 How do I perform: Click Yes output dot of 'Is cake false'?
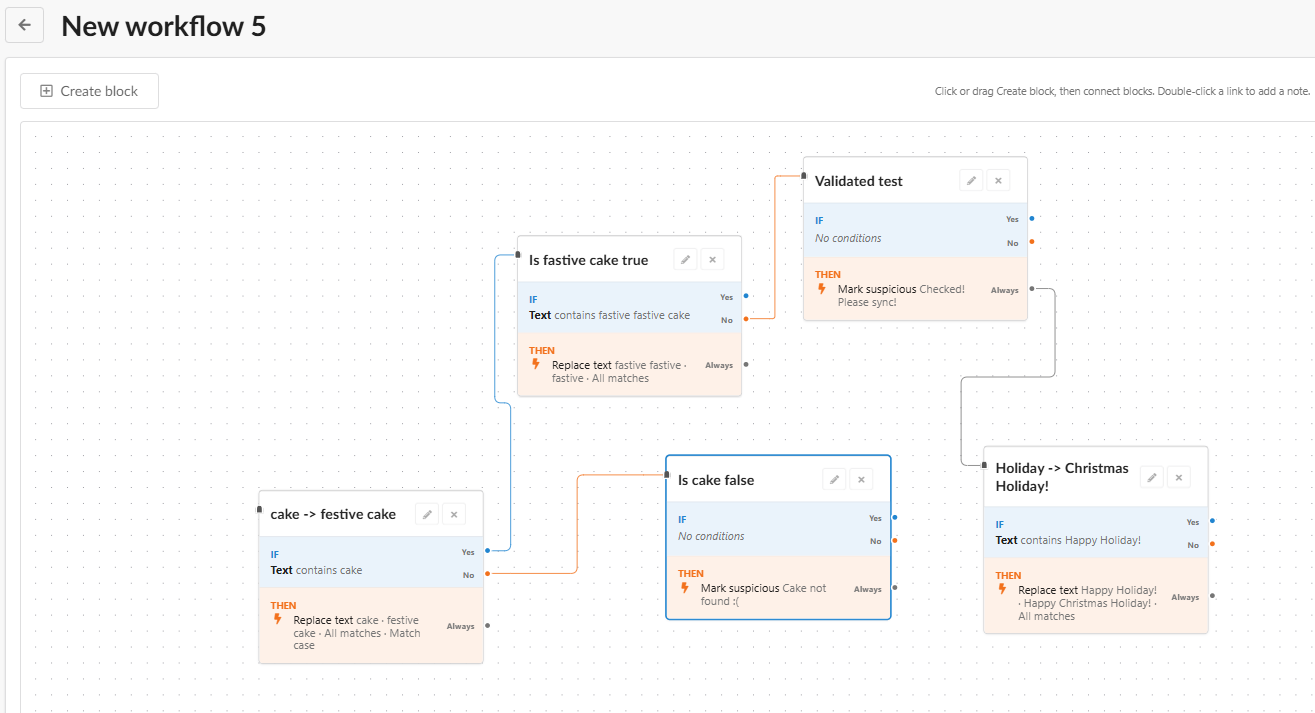895,518
